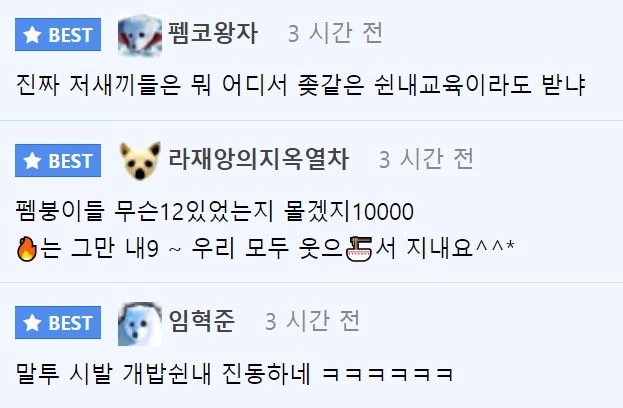Click the fire emoji in second comment
This screenshot has width=623, height=408.
[27, 249]
